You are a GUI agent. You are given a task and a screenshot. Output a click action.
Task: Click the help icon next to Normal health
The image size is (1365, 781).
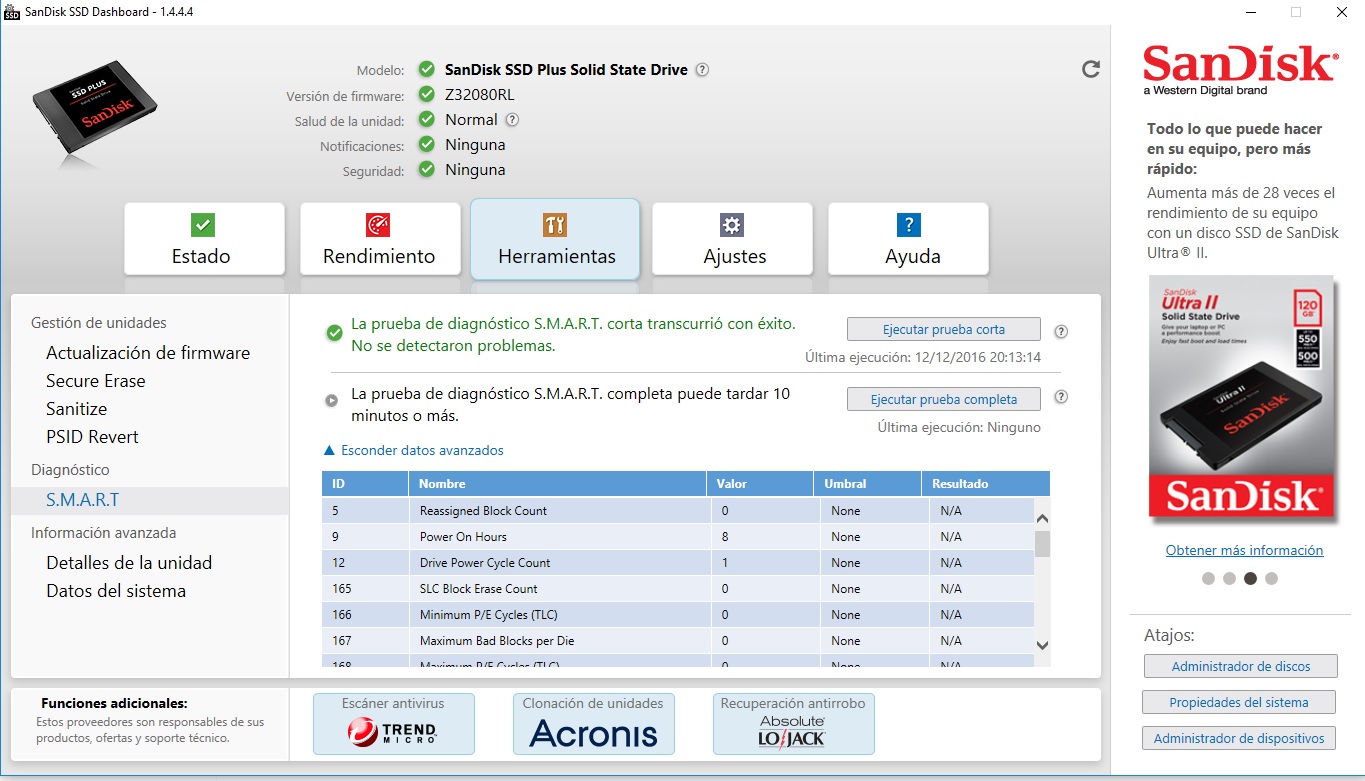512,120
